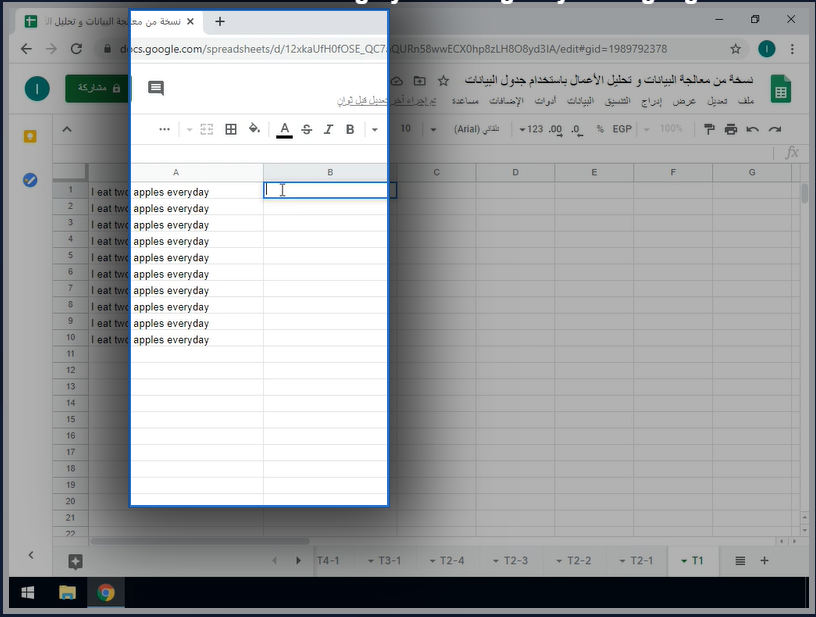The image size is (816, 617).
Task: Add a new sheet with plus button
Action: tap(764, 560)
